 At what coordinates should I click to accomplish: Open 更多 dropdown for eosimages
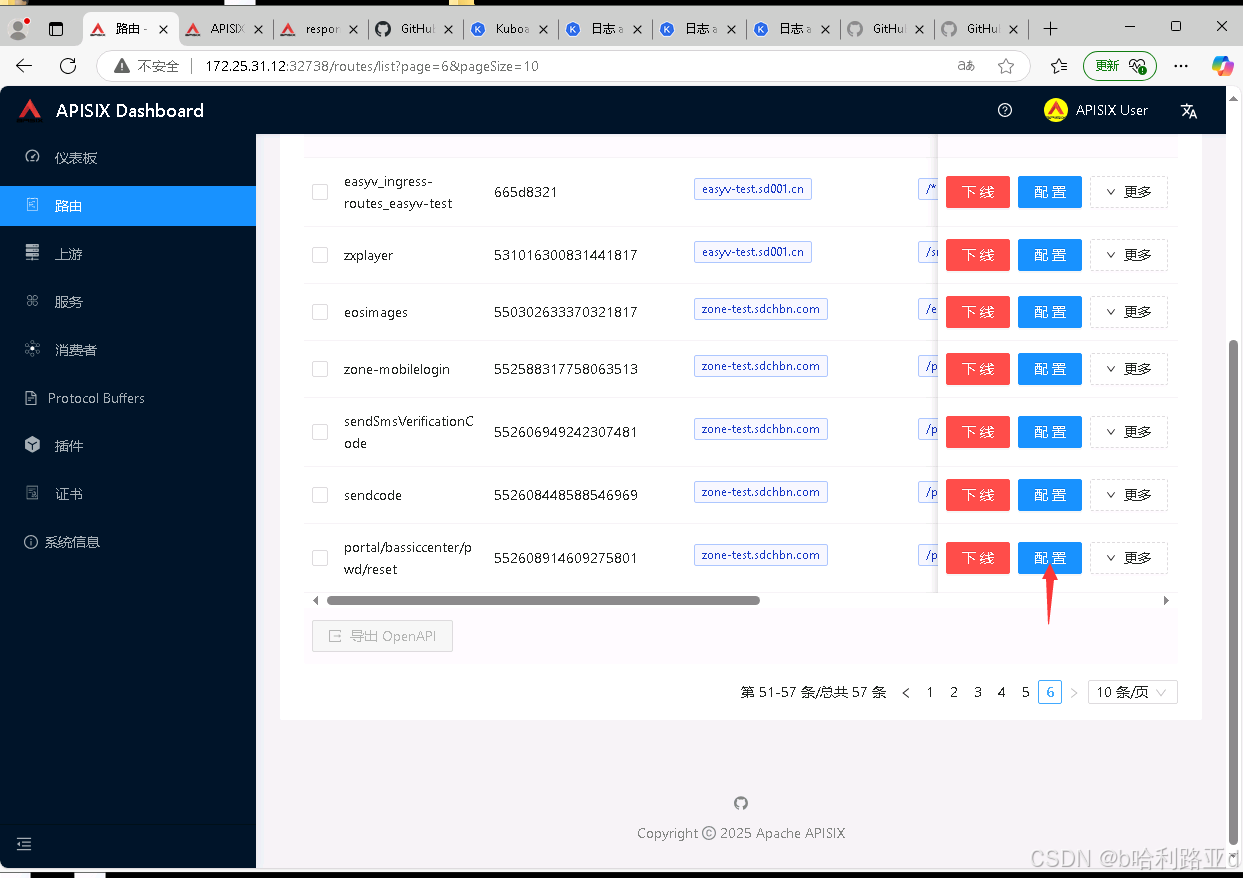click(x=1128, y=312)
